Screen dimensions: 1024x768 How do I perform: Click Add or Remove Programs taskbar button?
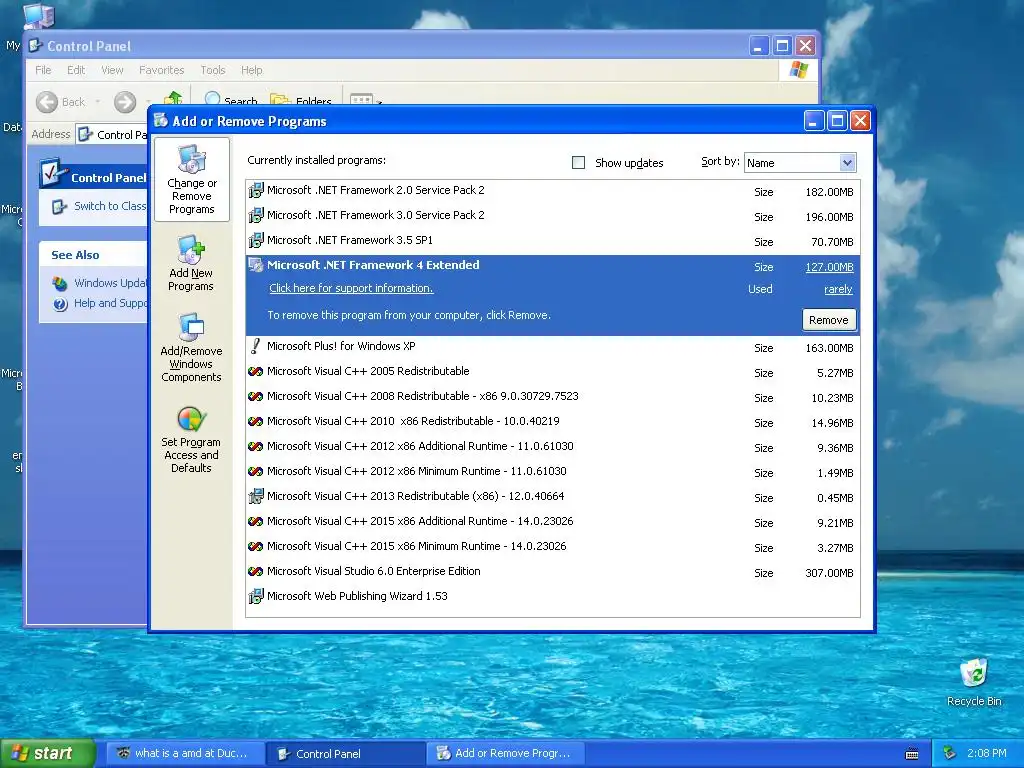[507, 754]
